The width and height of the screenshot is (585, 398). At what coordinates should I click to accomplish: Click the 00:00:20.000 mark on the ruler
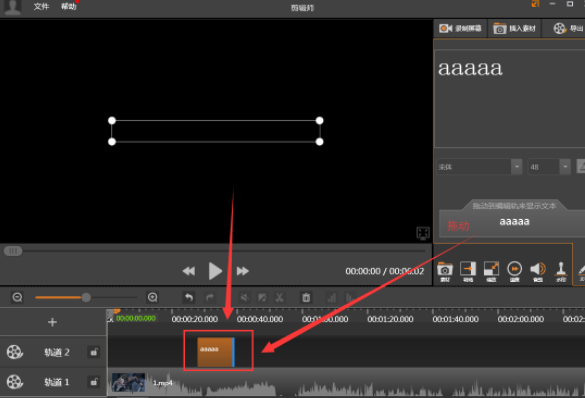coord(194,319)
